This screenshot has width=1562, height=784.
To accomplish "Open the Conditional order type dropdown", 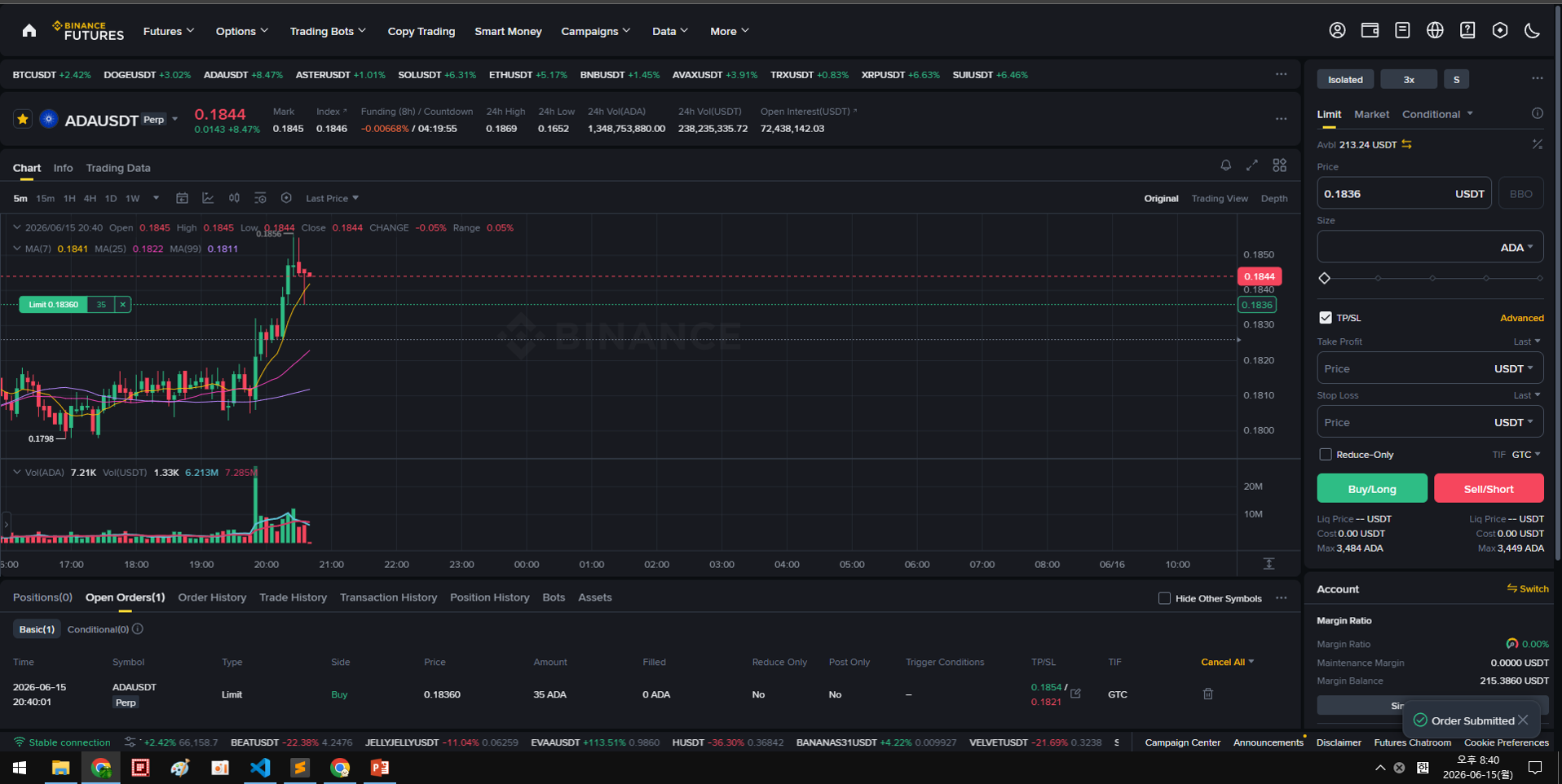I will coord(1437,114).
